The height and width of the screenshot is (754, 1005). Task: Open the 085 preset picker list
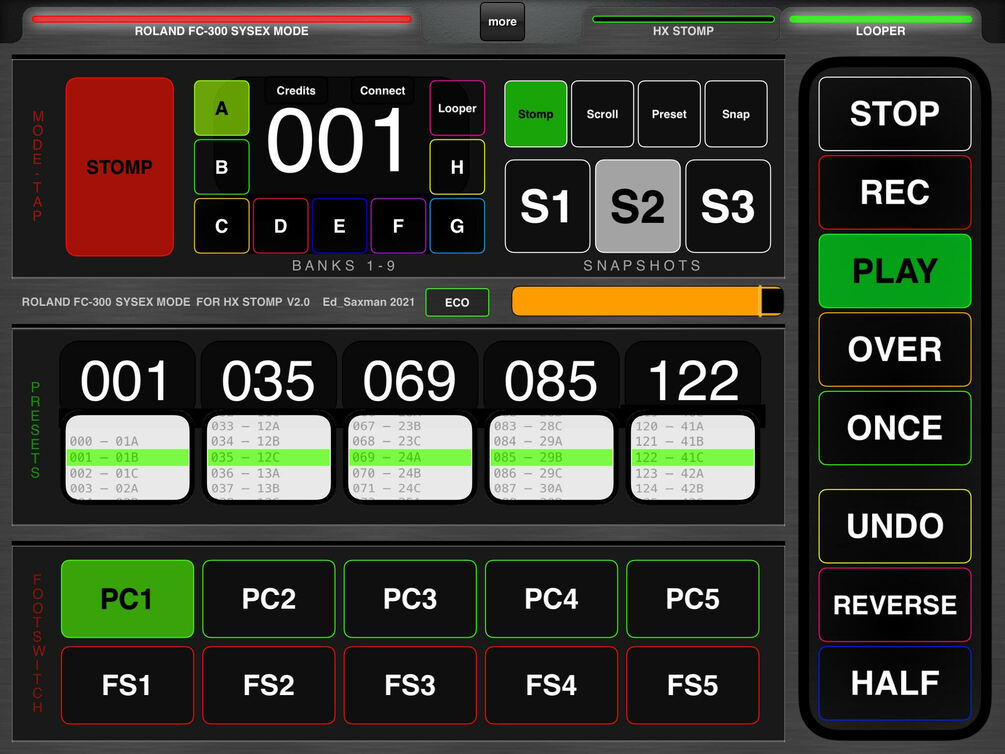click(552, 457)
